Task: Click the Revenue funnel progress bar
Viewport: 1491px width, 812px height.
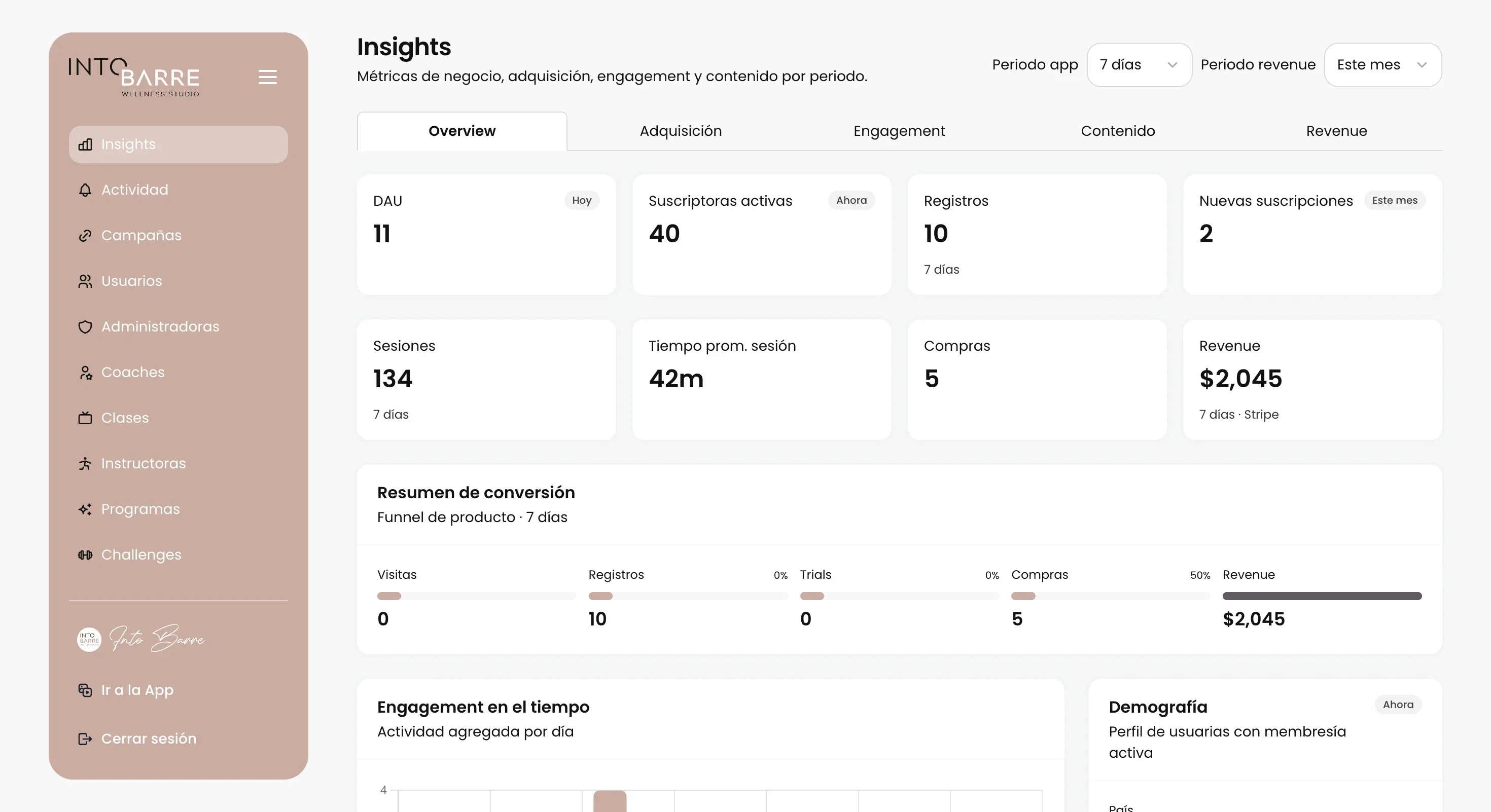Action: (1322, 596)
